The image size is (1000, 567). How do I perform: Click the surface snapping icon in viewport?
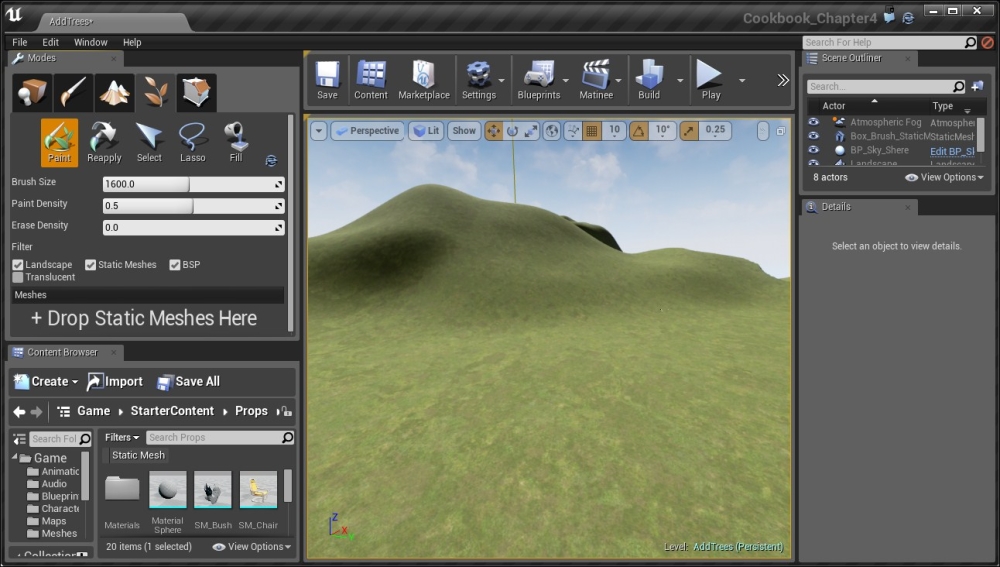(x=573, y=131)
